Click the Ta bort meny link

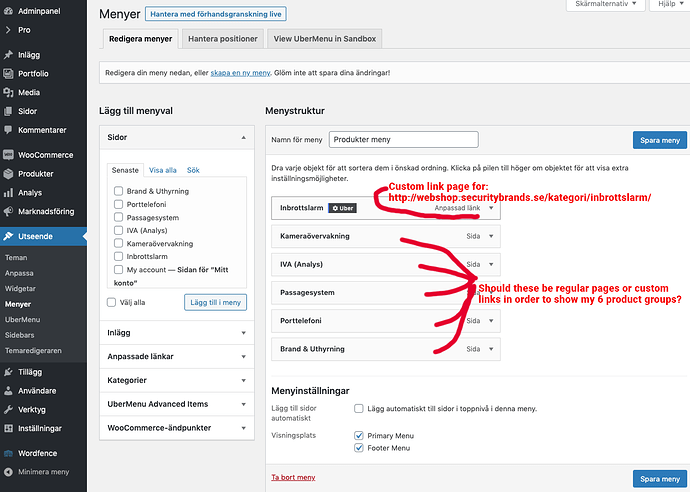[x=293, y=478]
